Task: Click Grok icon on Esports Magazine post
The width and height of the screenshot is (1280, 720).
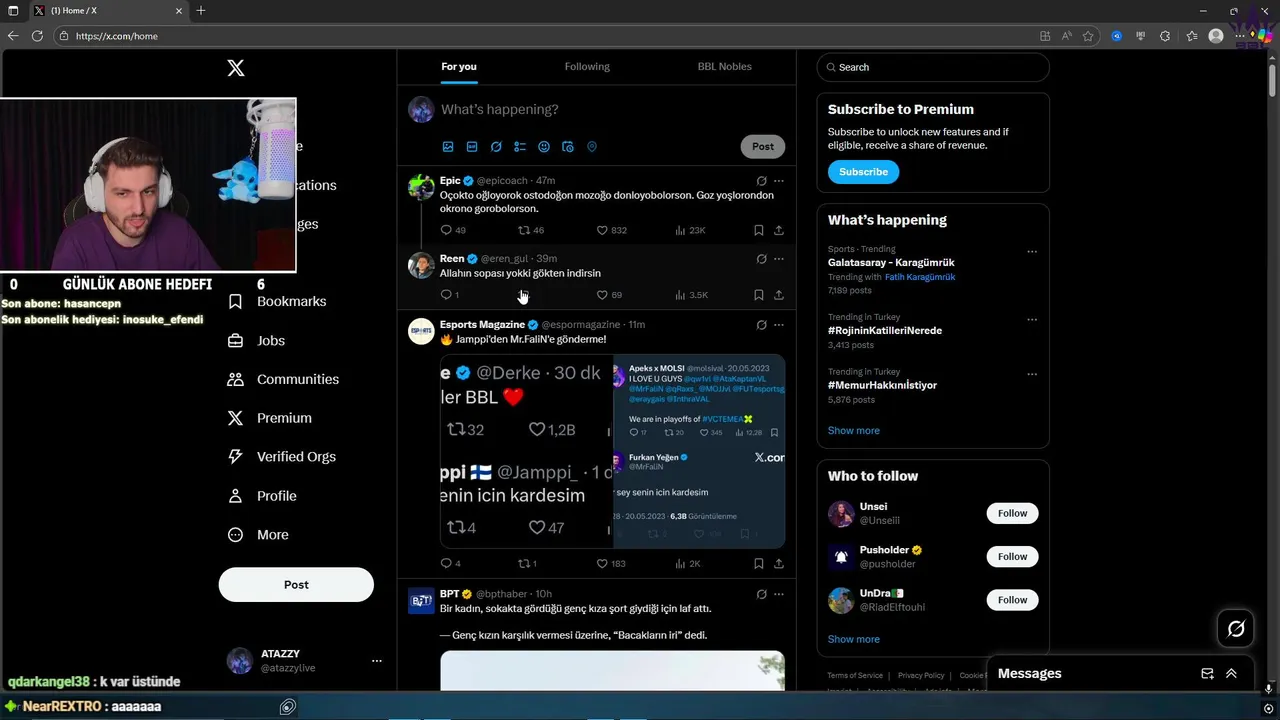Action: [761, 325]
